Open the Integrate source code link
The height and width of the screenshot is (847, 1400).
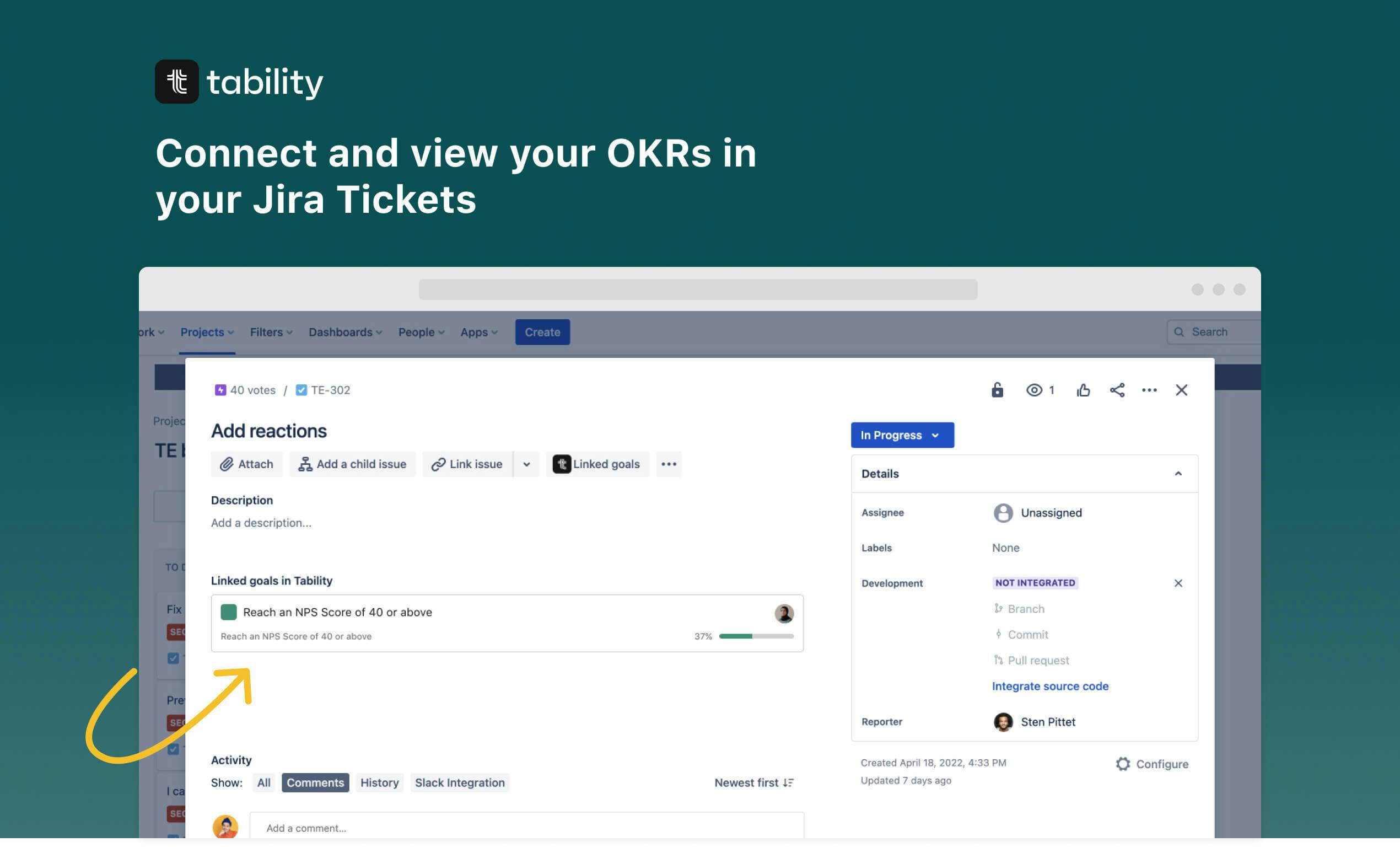tap(1050, 685)
